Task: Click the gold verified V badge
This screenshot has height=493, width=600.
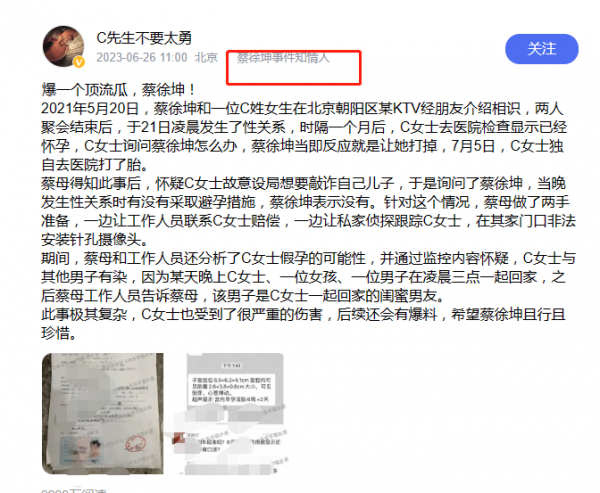Action: pyautogui.click(x=79, y=62)
